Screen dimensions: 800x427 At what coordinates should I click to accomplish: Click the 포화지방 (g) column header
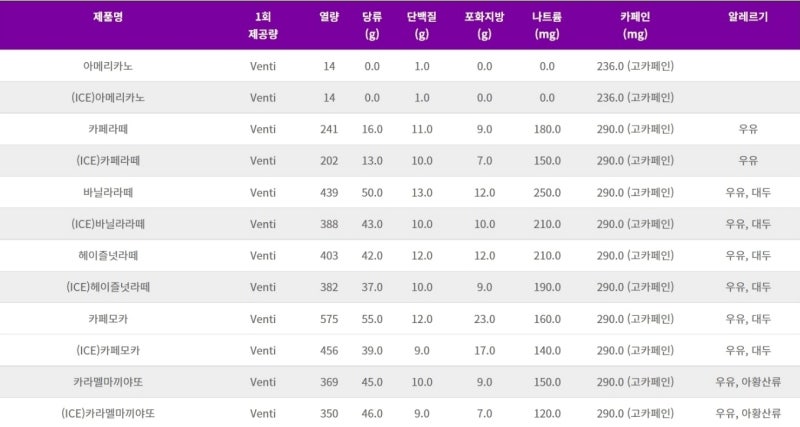point(484,25)
